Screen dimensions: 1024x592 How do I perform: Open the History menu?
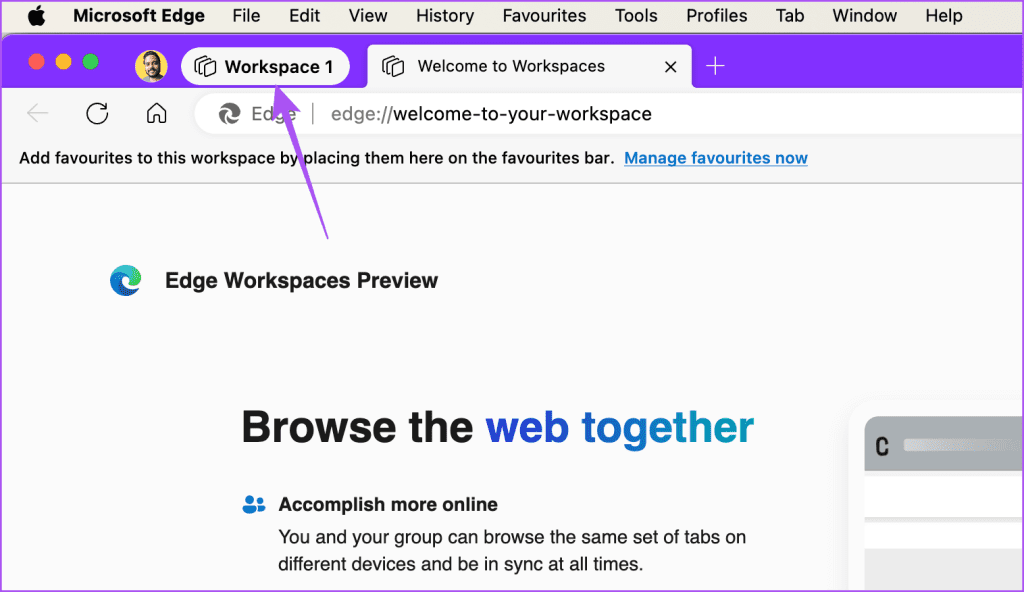(x=444, y=15)
